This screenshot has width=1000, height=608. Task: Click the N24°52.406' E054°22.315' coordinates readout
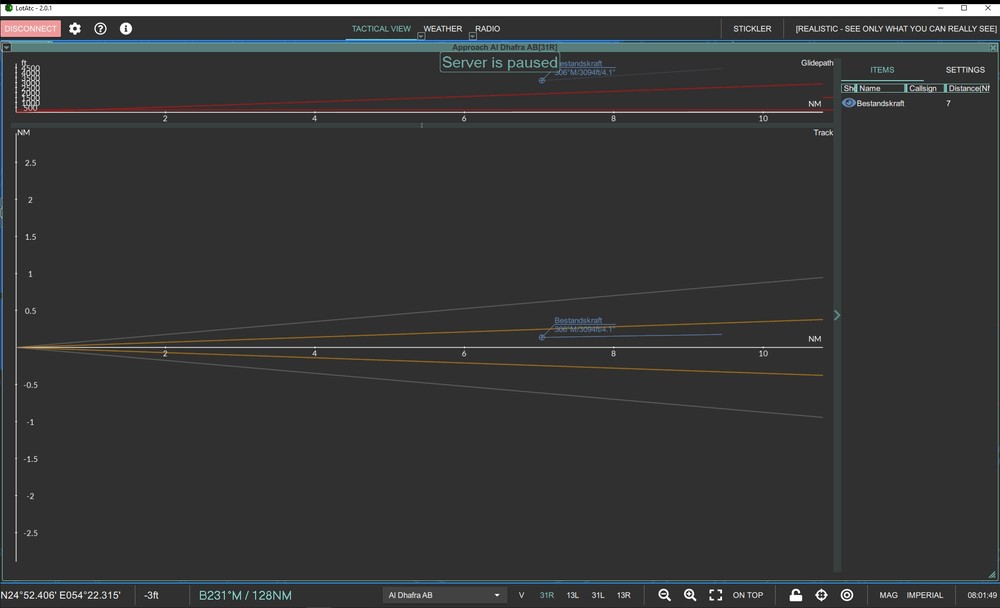point(61,595)
